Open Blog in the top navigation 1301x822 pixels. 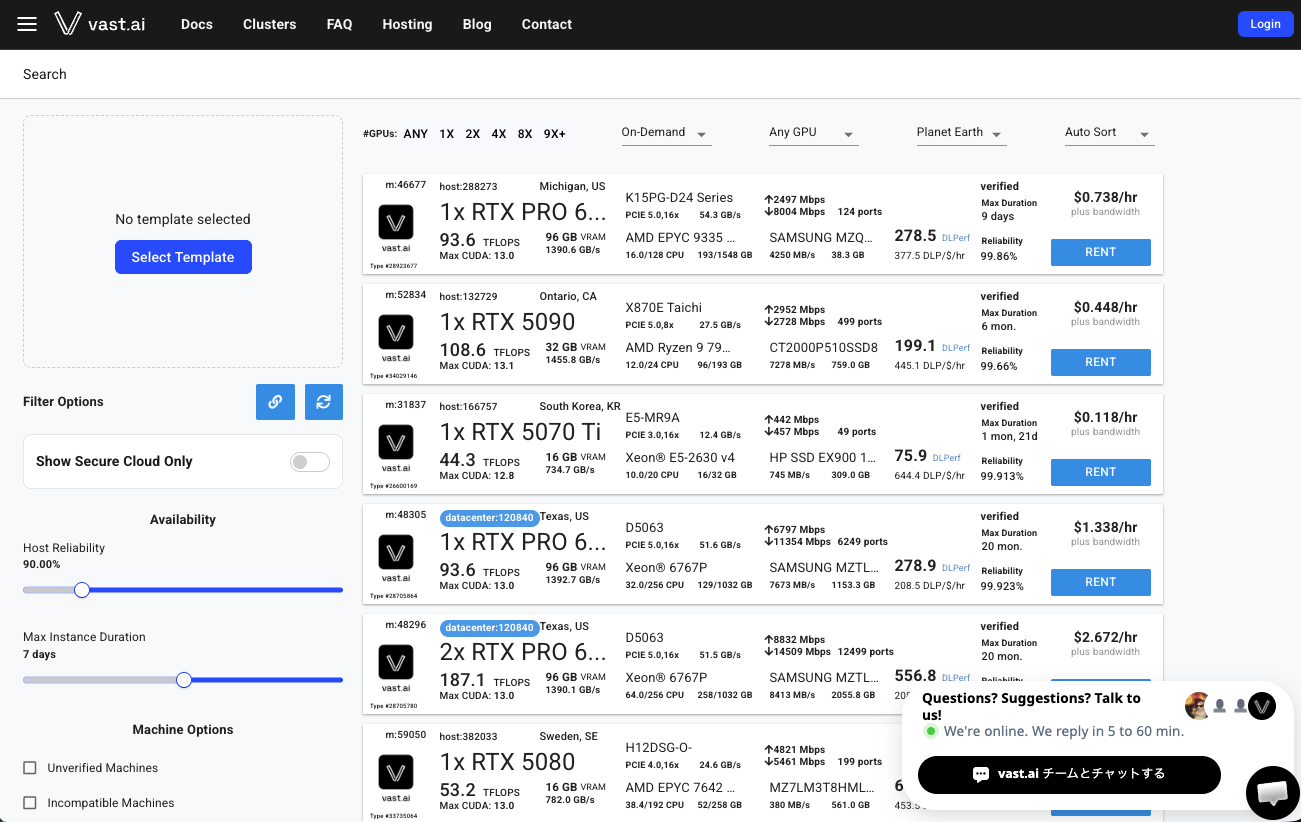pyautogui.click(x=477, y=24)
